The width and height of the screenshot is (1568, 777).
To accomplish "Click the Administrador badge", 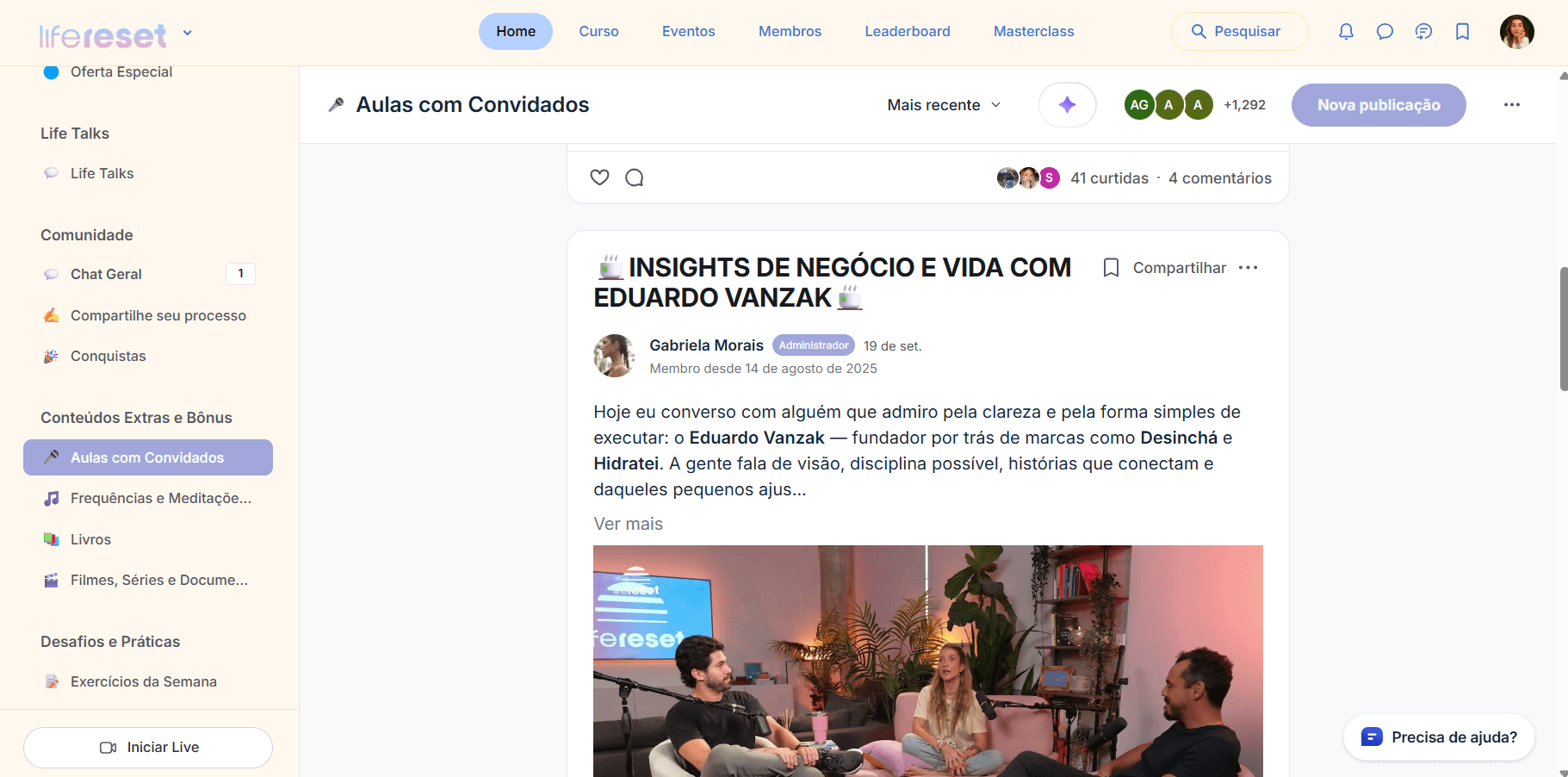I will [813, 345].
